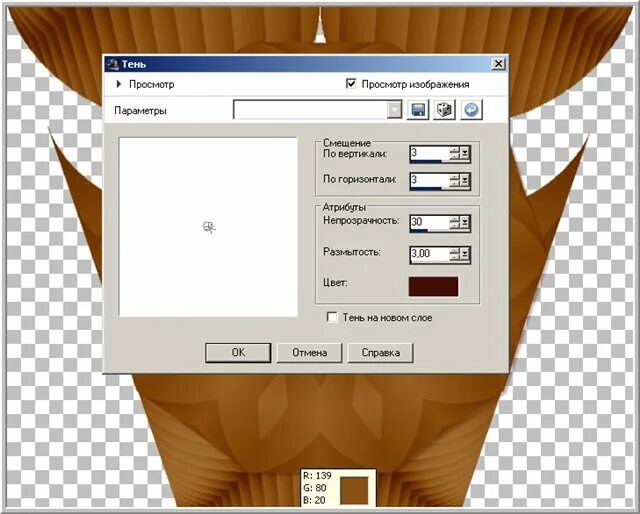Screen dimensions: 640x514
Task: Click the Размытость value field showing 3,00
Action: coord(430,254)
